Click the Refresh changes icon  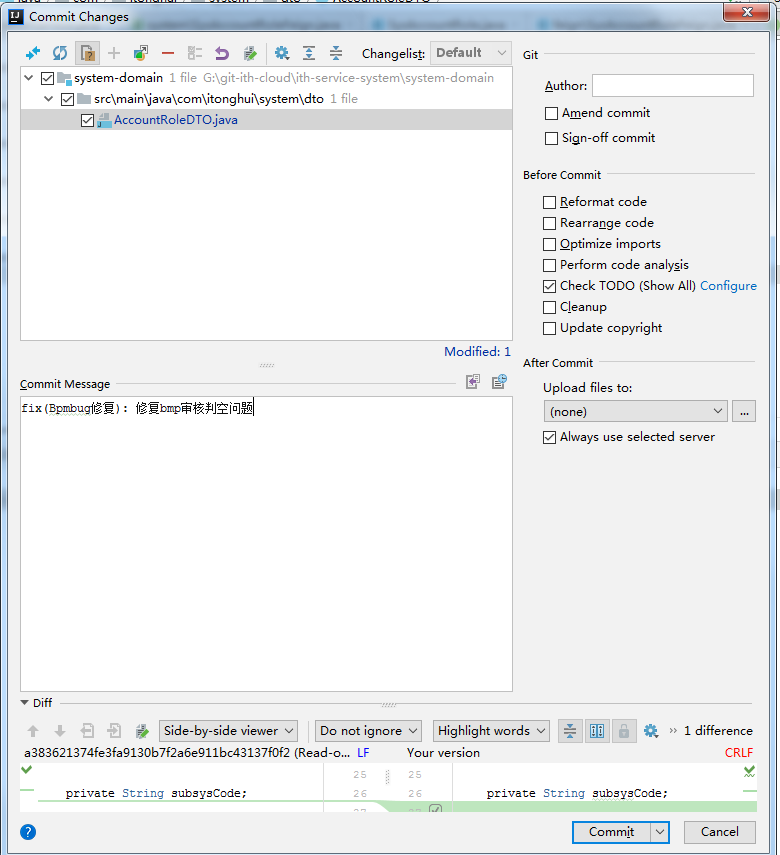60,53
